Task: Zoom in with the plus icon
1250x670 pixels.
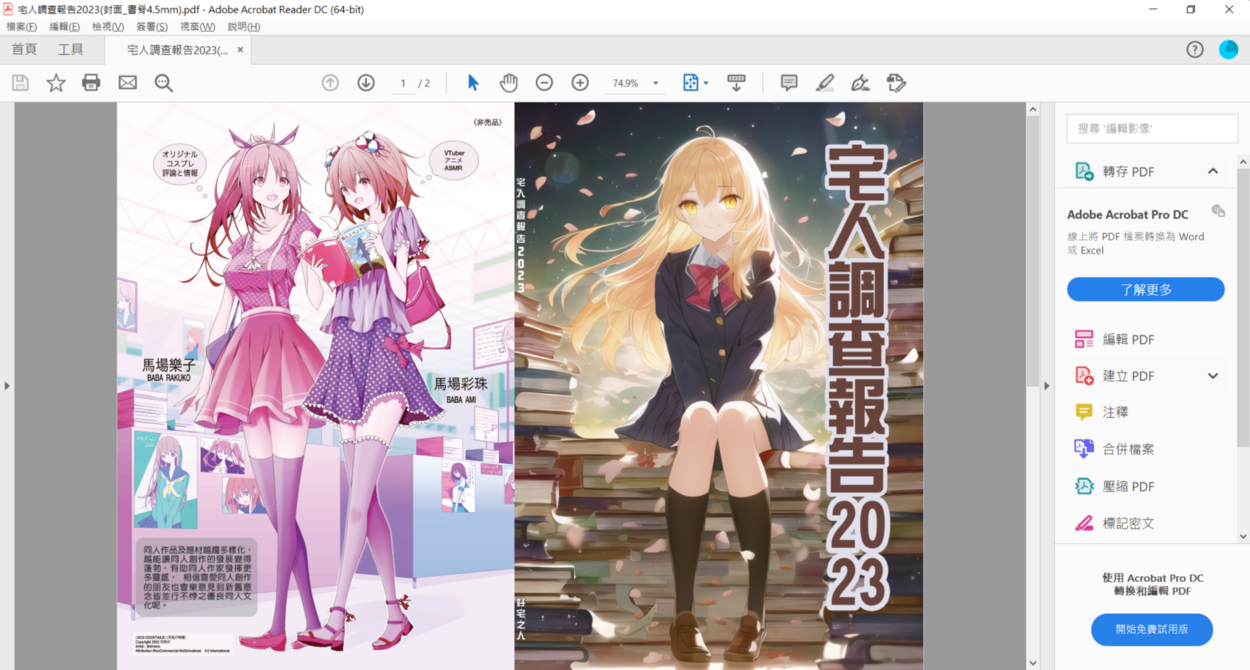Action: (x=580, y=83)
